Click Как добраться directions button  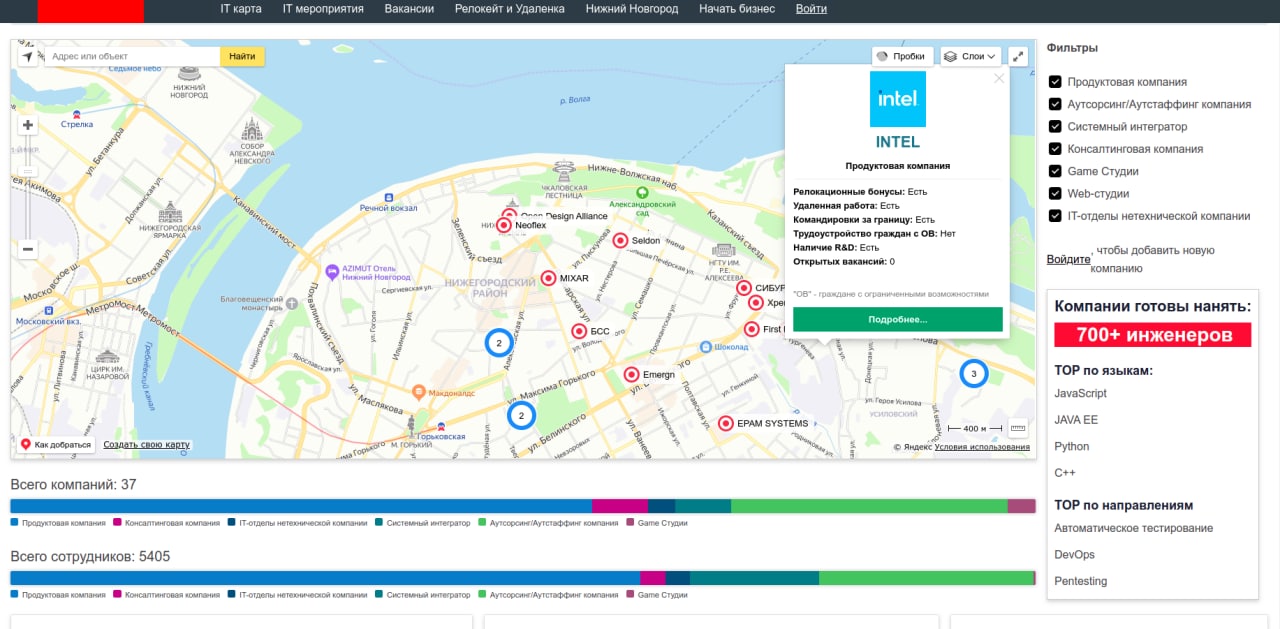click(55, 445)
